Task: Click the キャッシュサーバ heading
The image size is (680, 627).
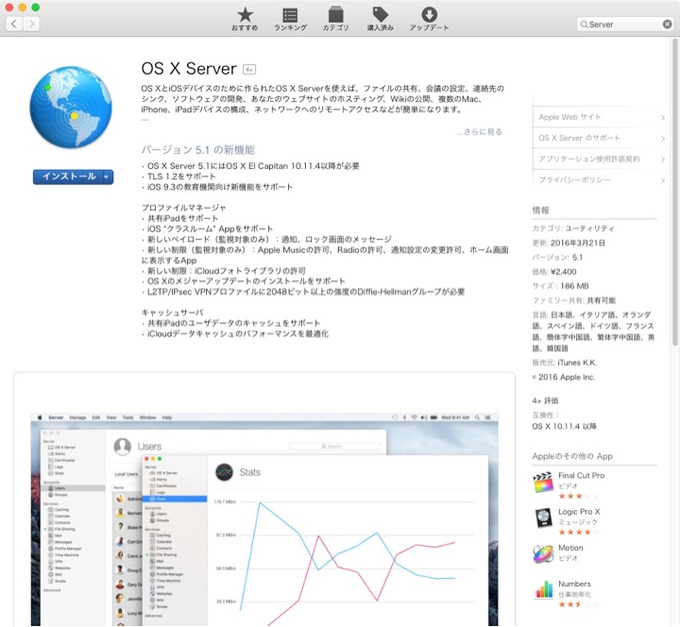Action: tap(172, 313)
